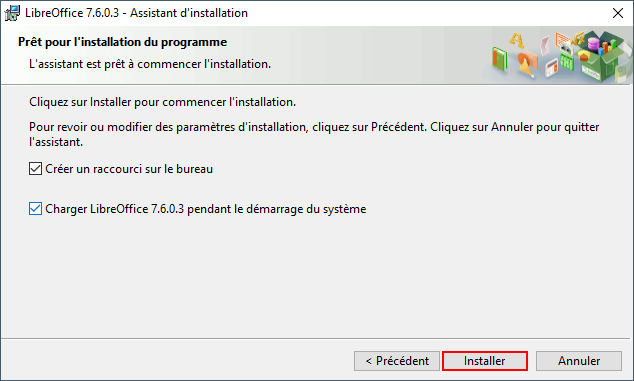The height and width of the screenshot is (381, 634).
Task: Cancel setup with the Annuler button
Action: click(x=579, y=361)
